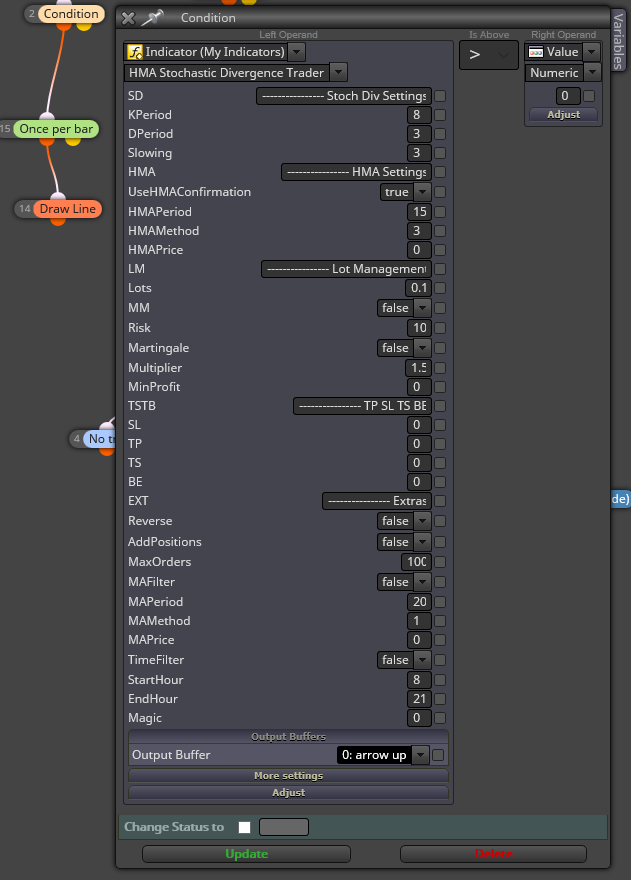This screenshot has width=631, height=880.
Task: Click the HMAPeriod value field 15
Action: coord(419,212)
